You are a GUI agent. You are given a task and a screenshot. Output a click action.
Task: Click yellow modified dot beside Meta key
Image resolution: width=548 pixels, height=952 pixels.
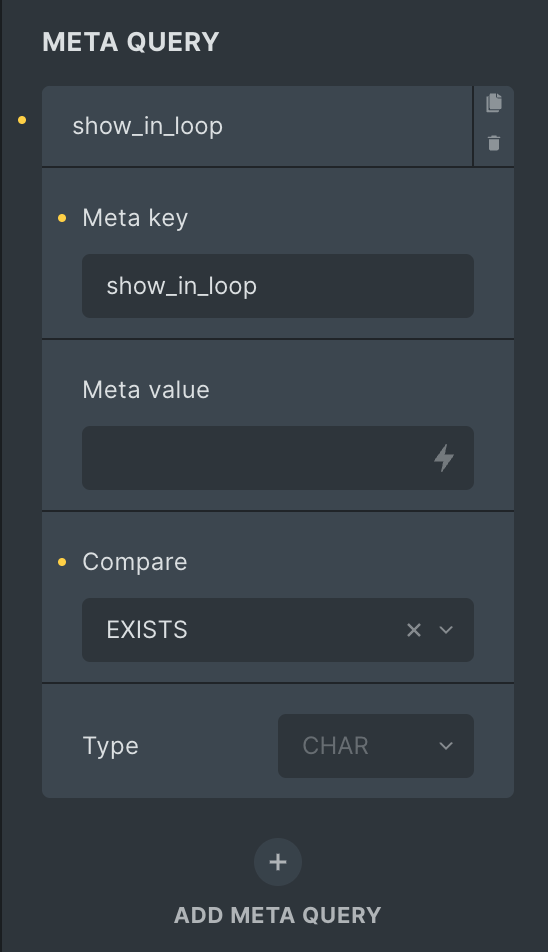[x=62, y=218]
